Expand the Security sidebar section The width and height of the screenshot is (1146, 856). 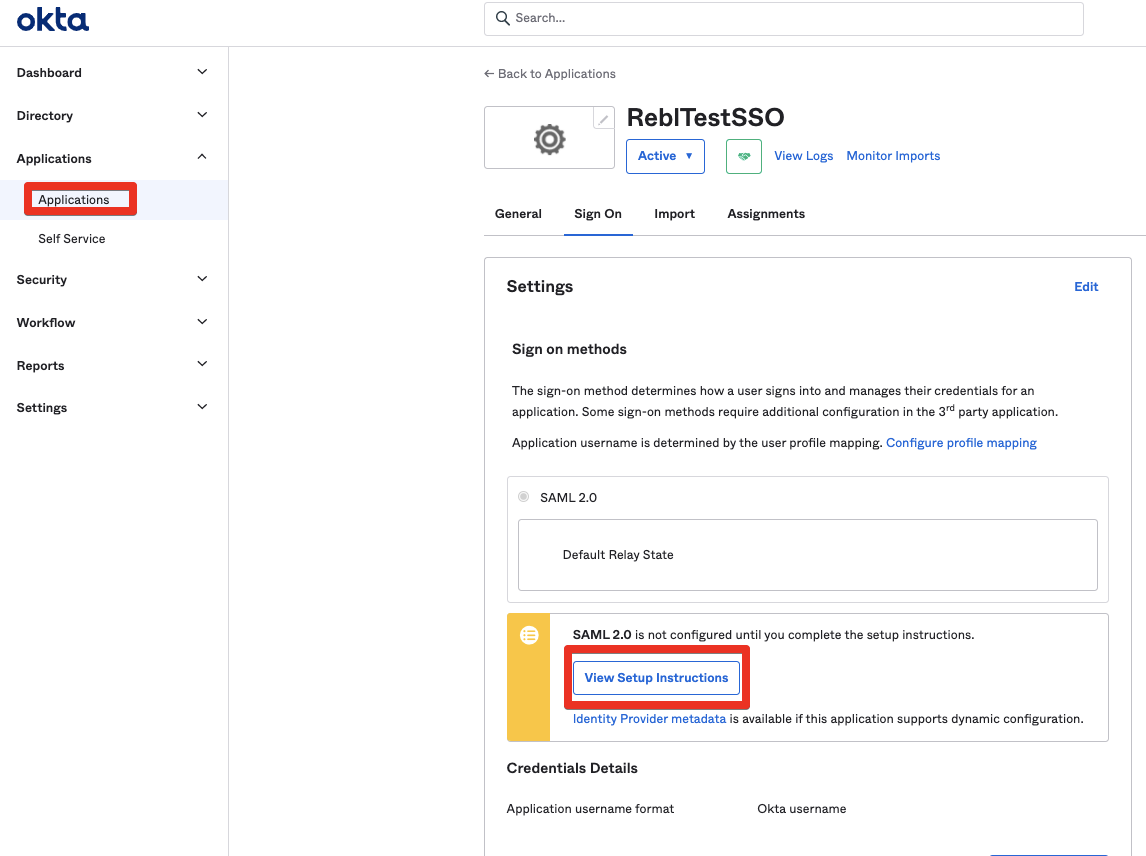[113, 280]
